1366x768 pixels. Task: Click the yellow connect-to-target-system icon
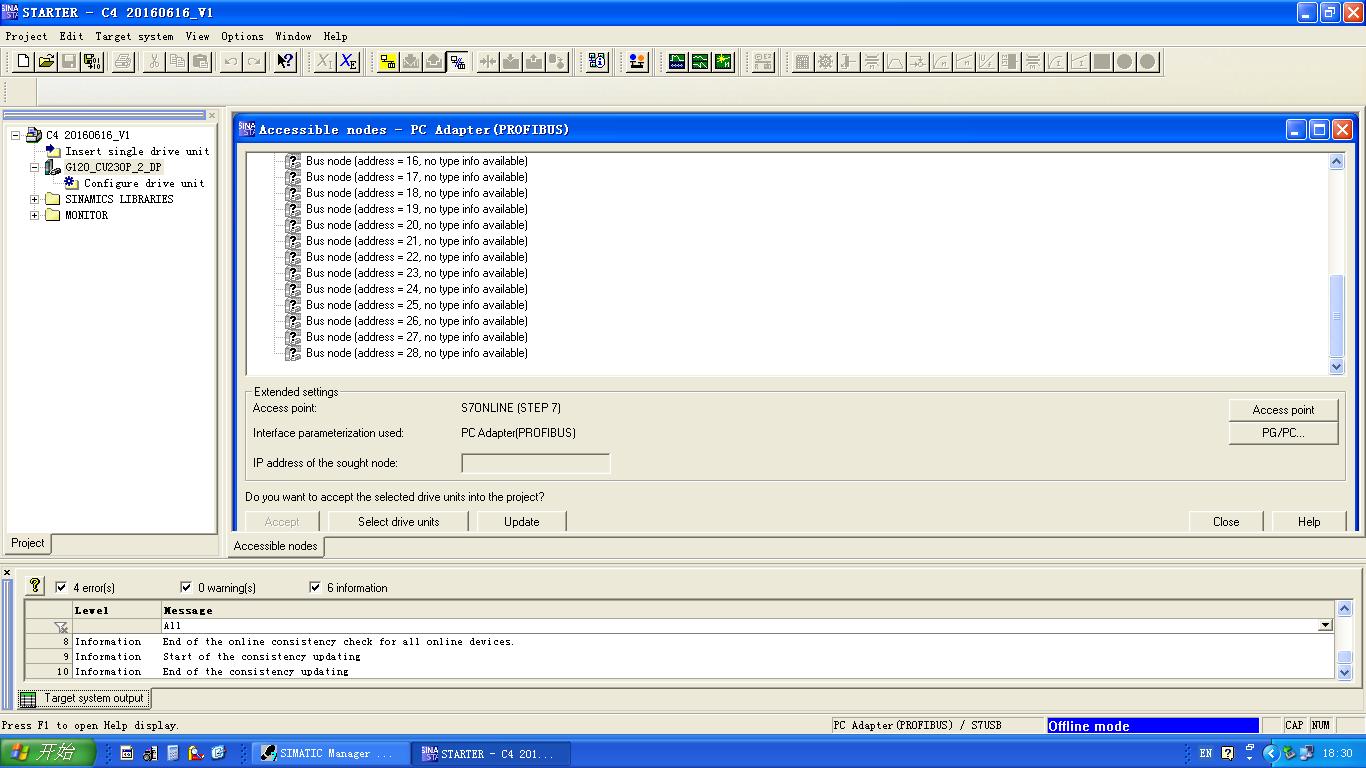coord(388,61)
